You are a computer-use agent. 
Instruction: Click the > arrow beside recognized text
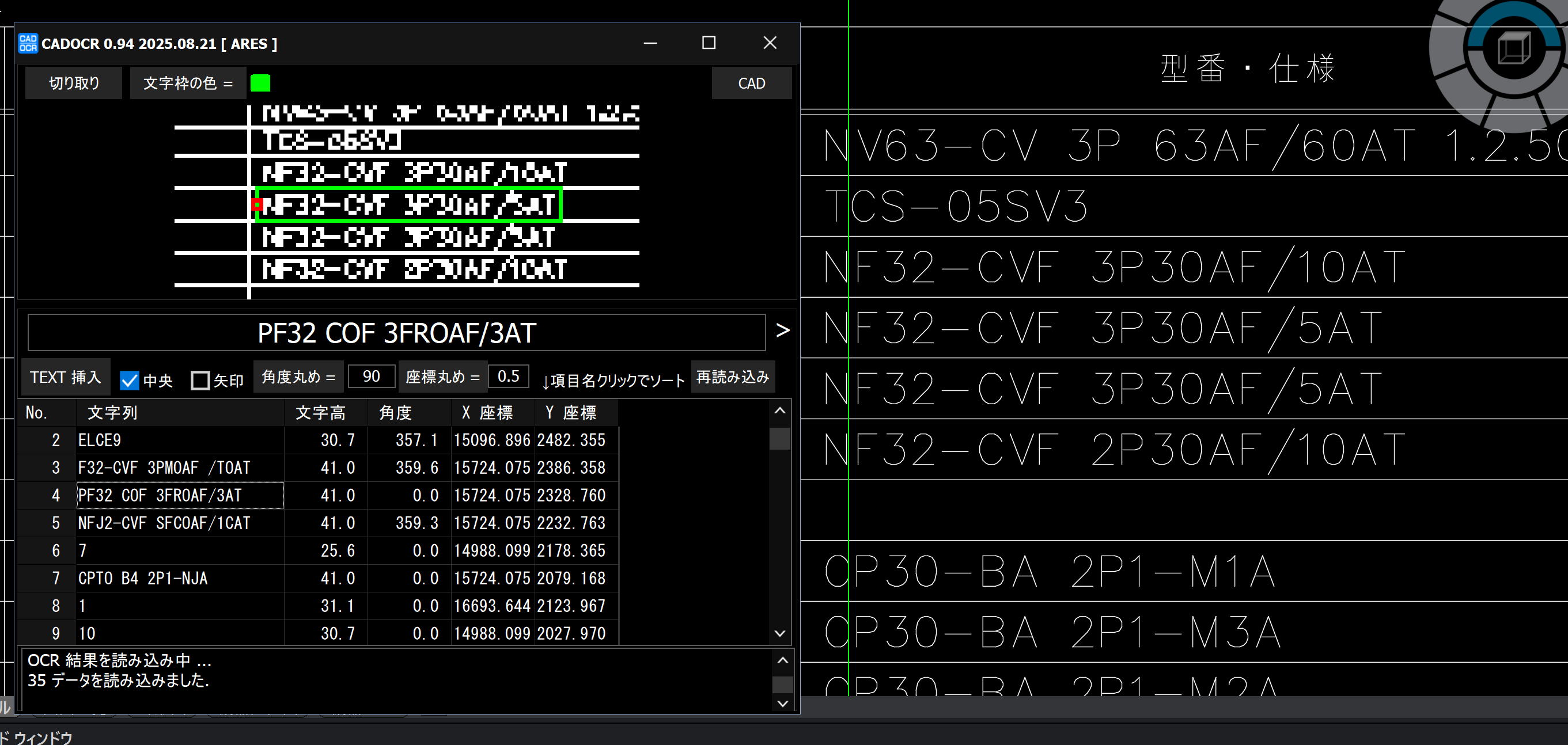tap(783, 330)
